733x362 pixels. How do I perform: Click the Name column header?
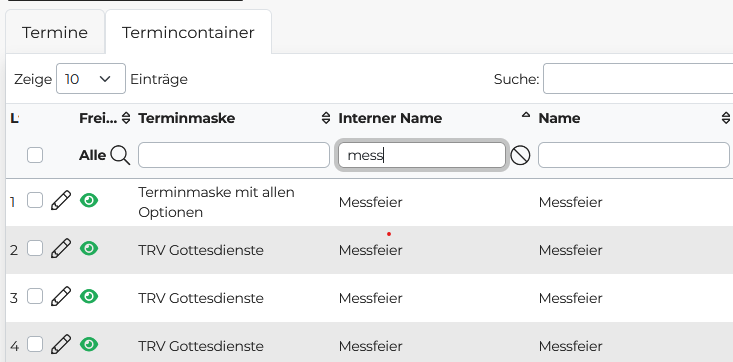[559, 118]
